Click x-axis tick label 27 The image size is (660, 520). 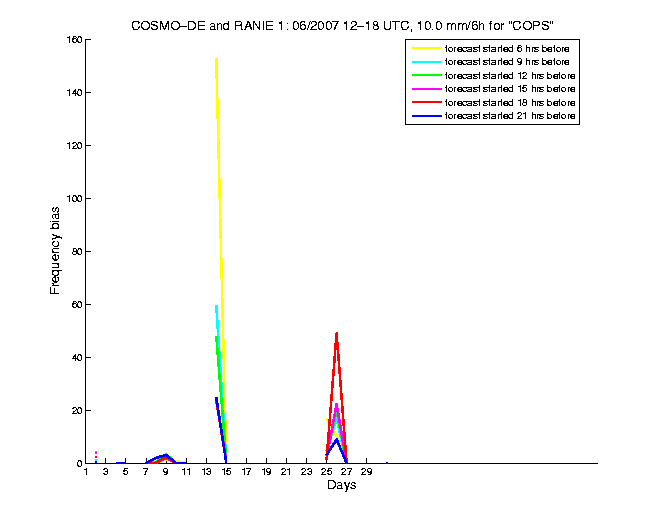(346, 472)
